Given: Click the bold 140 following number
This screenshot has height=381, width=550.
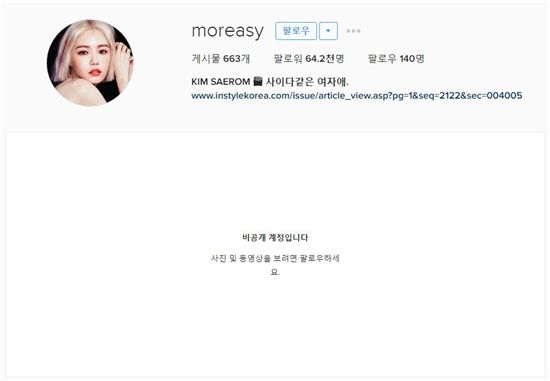Looking at the screenshot, I should pos(407,59).
